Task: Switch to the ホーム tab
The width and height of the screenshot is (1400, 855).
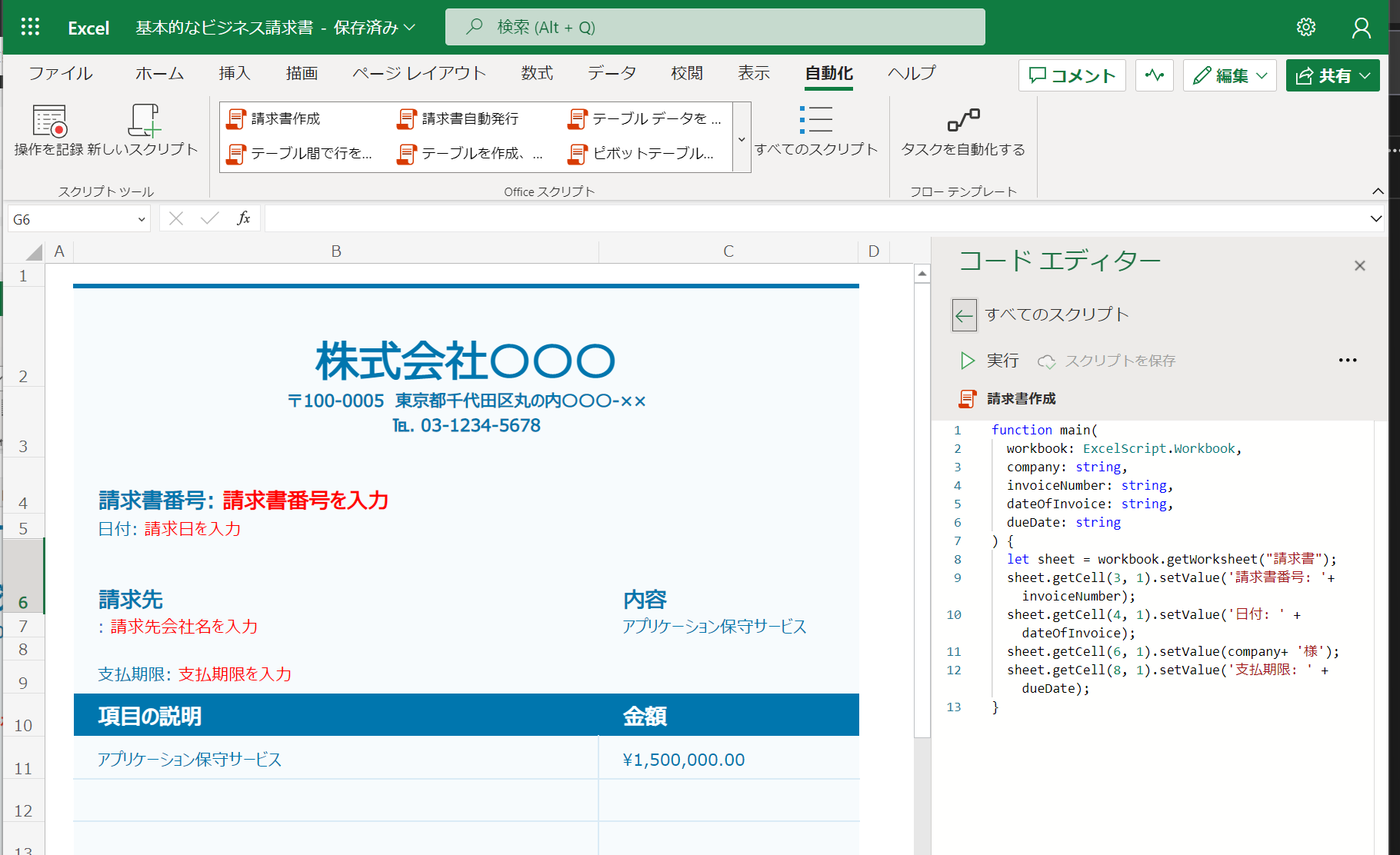Action: coord(159,73)
